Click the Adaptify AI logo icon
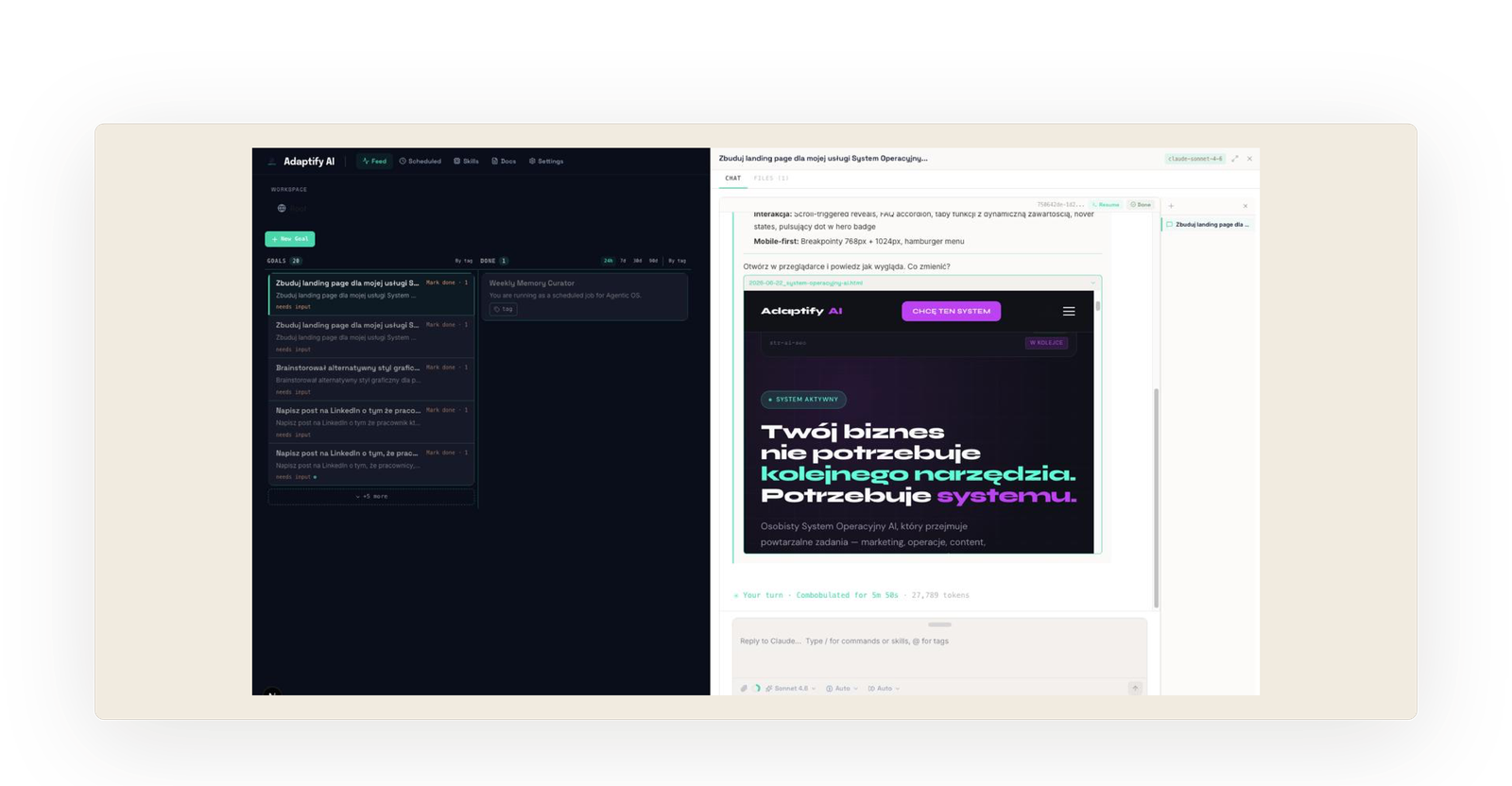 pos(272,162)
